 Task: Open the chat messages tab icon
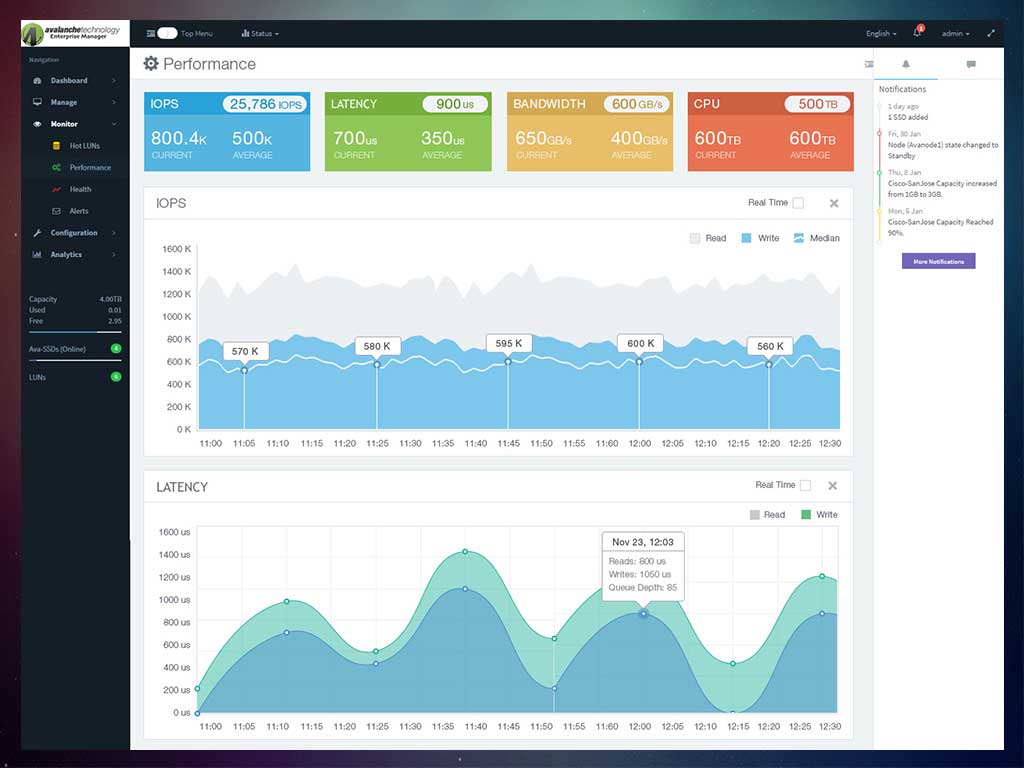971,64
